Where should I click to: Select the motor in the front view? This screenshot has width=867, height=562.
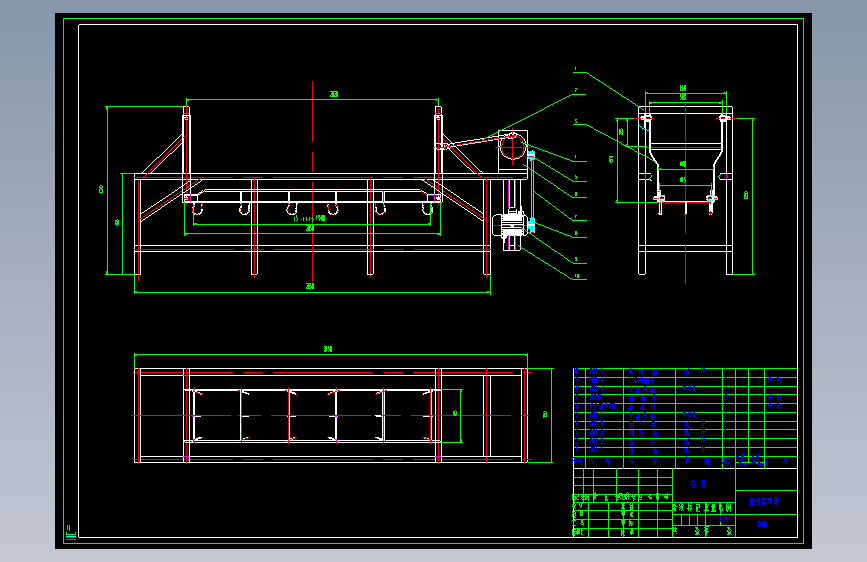(509, 225)
